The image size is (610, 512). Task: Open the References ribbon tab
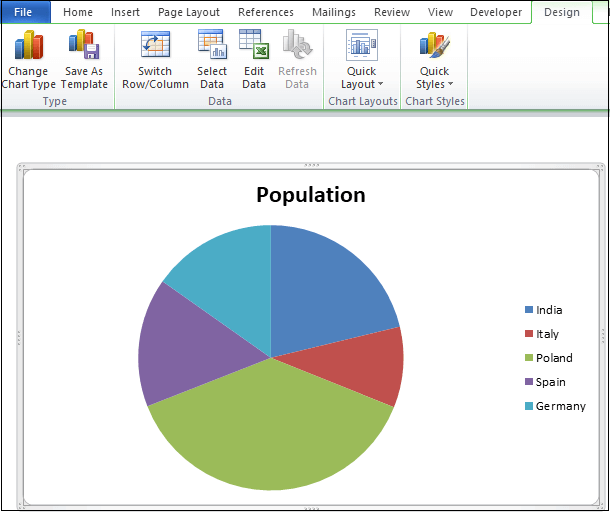pyautogui.click(x=266, y=13)
